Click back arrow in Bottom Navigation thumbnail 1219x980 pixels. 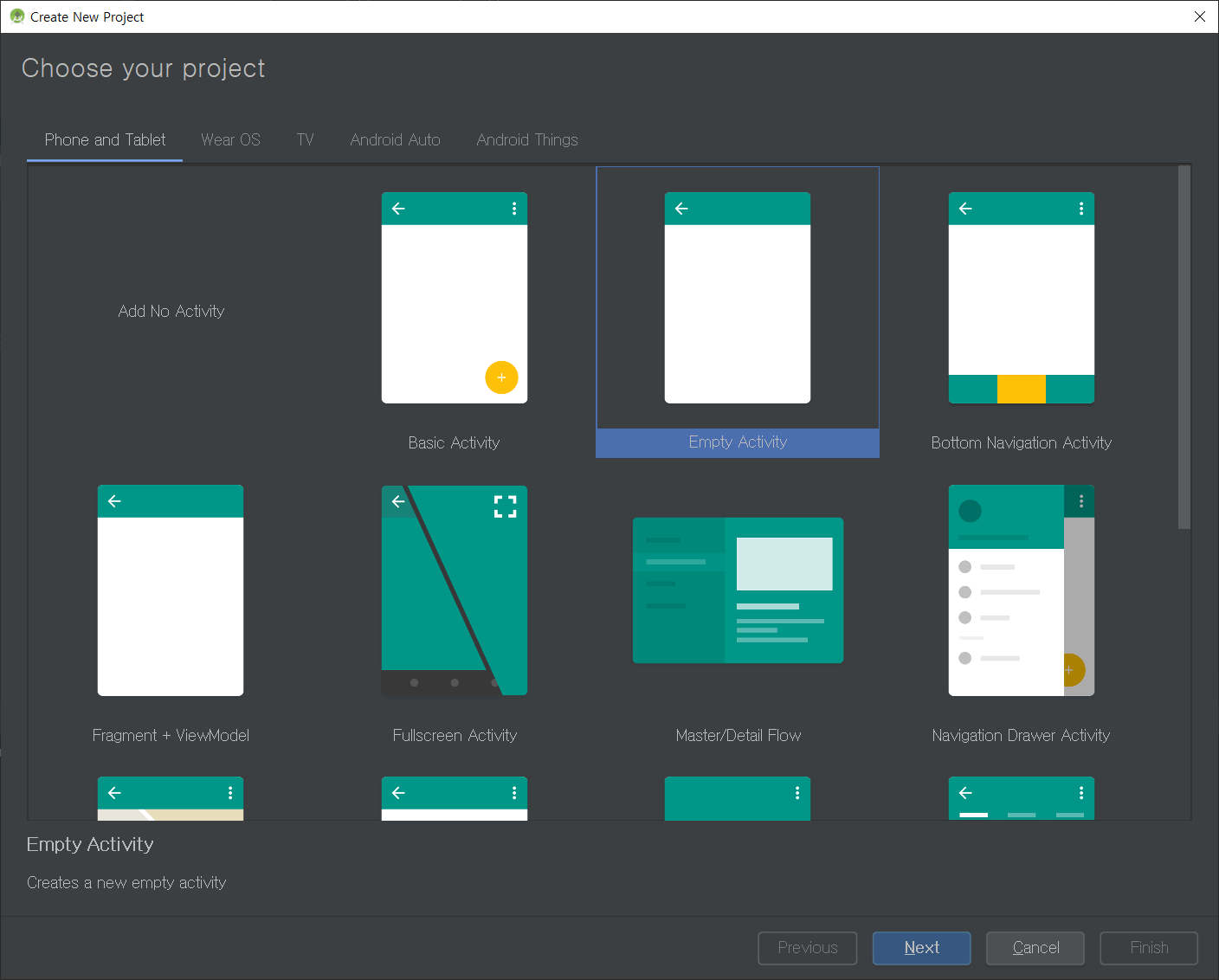[x=965, y=209]
